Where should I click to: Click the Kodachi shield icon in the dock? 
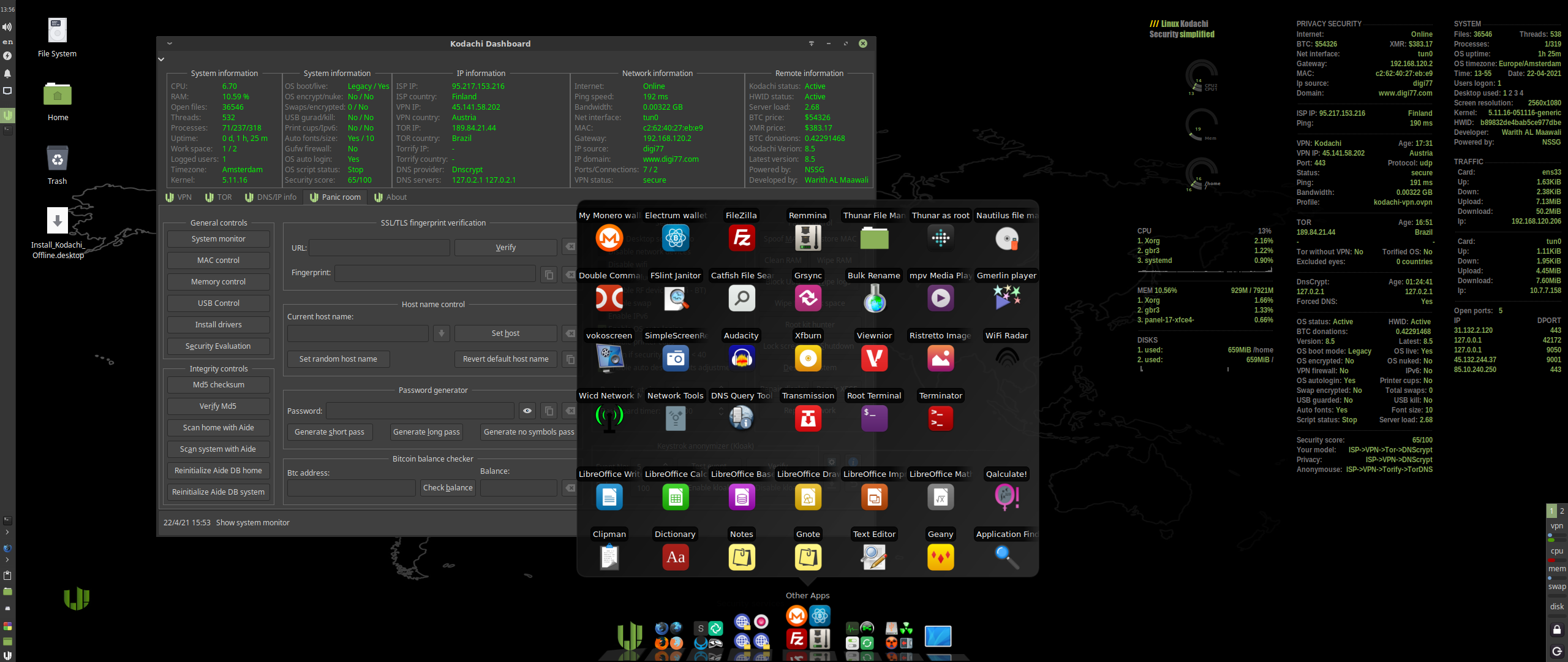pos(629,635)
